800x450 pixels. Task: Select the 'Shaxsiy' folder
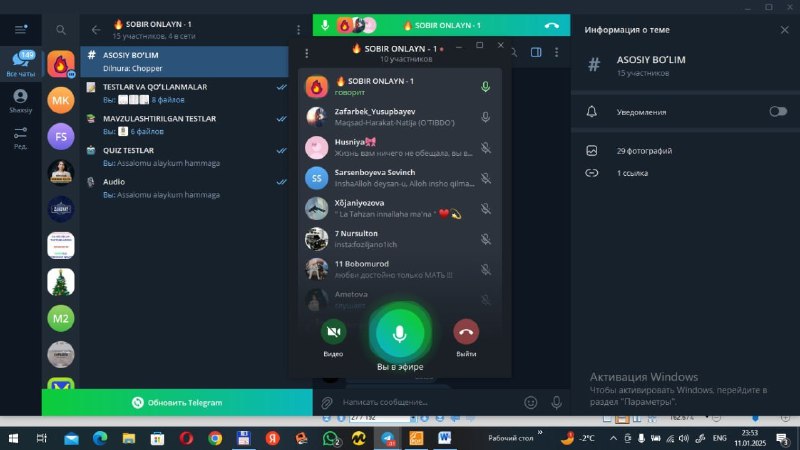(x=20, y=101)
